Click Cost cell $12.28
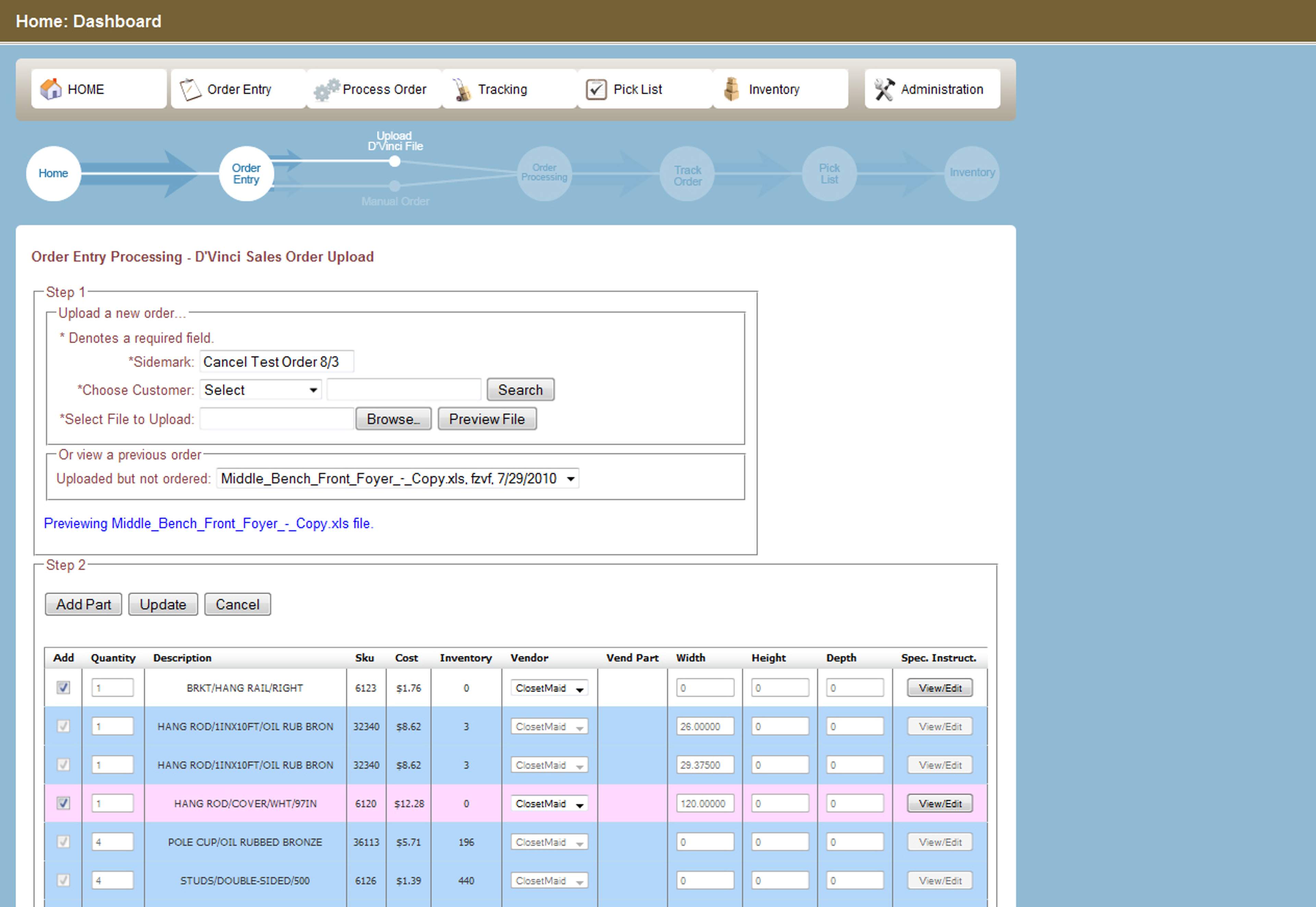Viewport: 1316px width, 907px height. pos(409,804)
